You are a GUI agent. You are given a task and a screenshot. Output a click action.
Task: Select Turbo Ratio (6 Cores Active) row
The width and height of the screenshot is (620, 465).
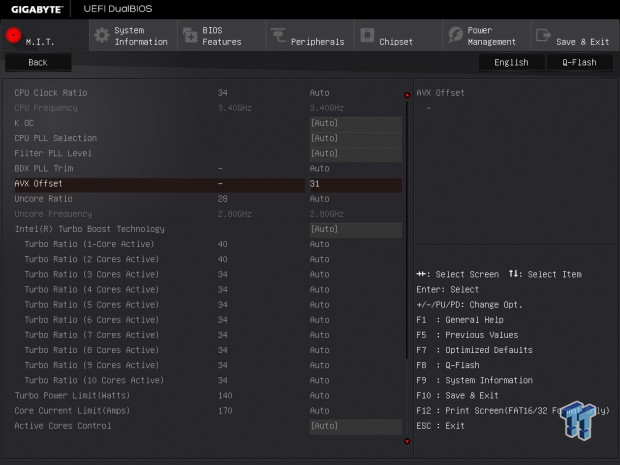[x=208, y=320]
